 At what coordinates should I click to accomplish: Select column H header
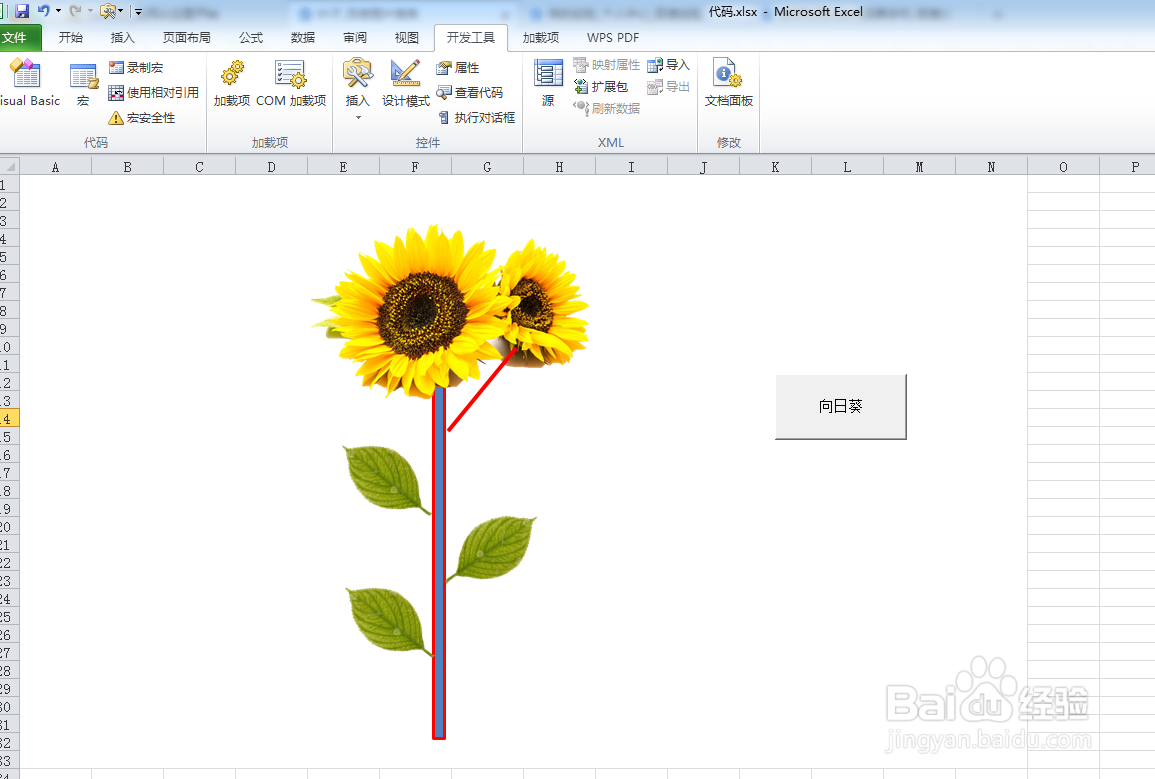559,167
